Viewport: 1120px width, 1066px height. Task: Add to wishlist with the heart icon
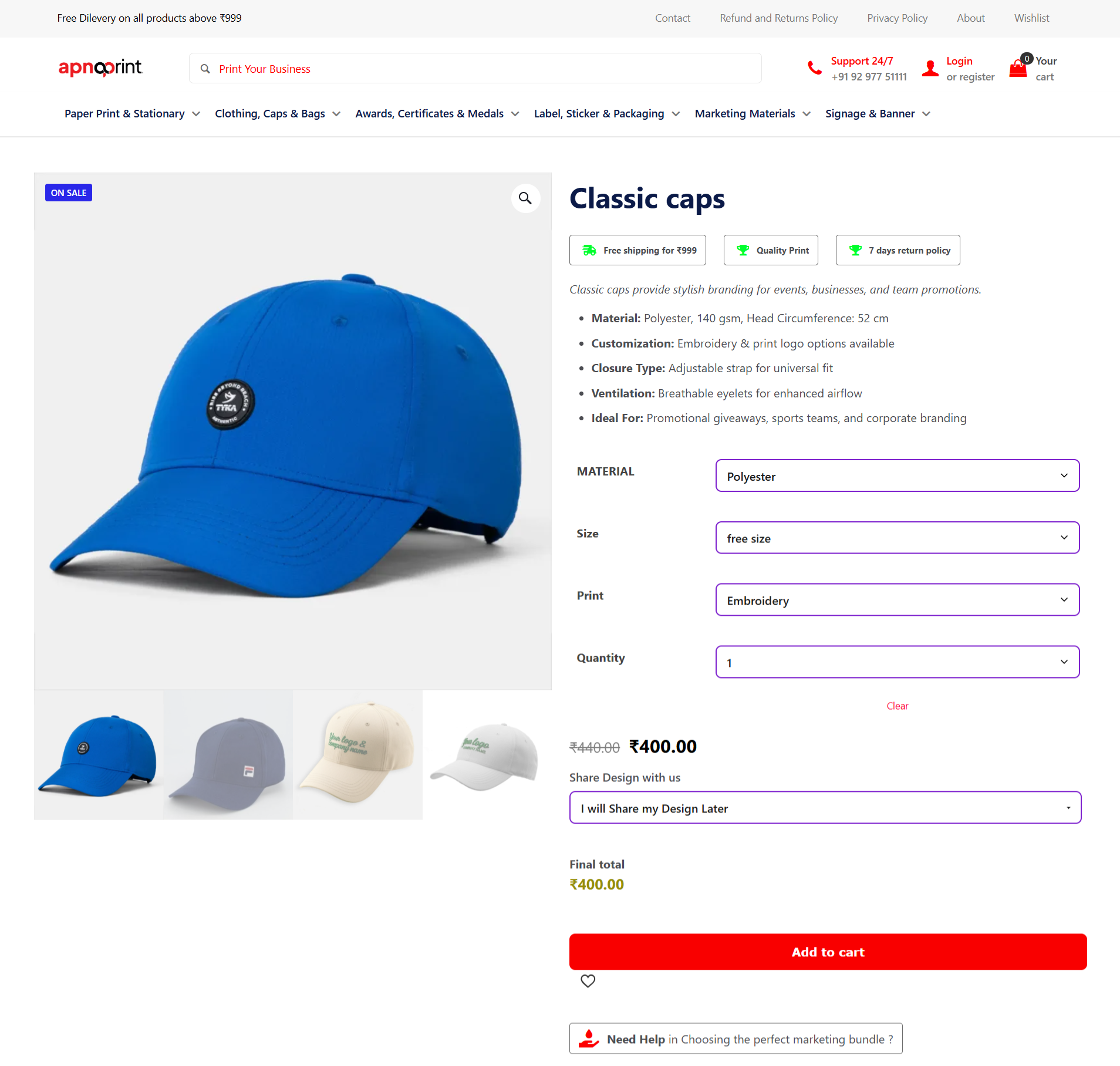(588, 981)
